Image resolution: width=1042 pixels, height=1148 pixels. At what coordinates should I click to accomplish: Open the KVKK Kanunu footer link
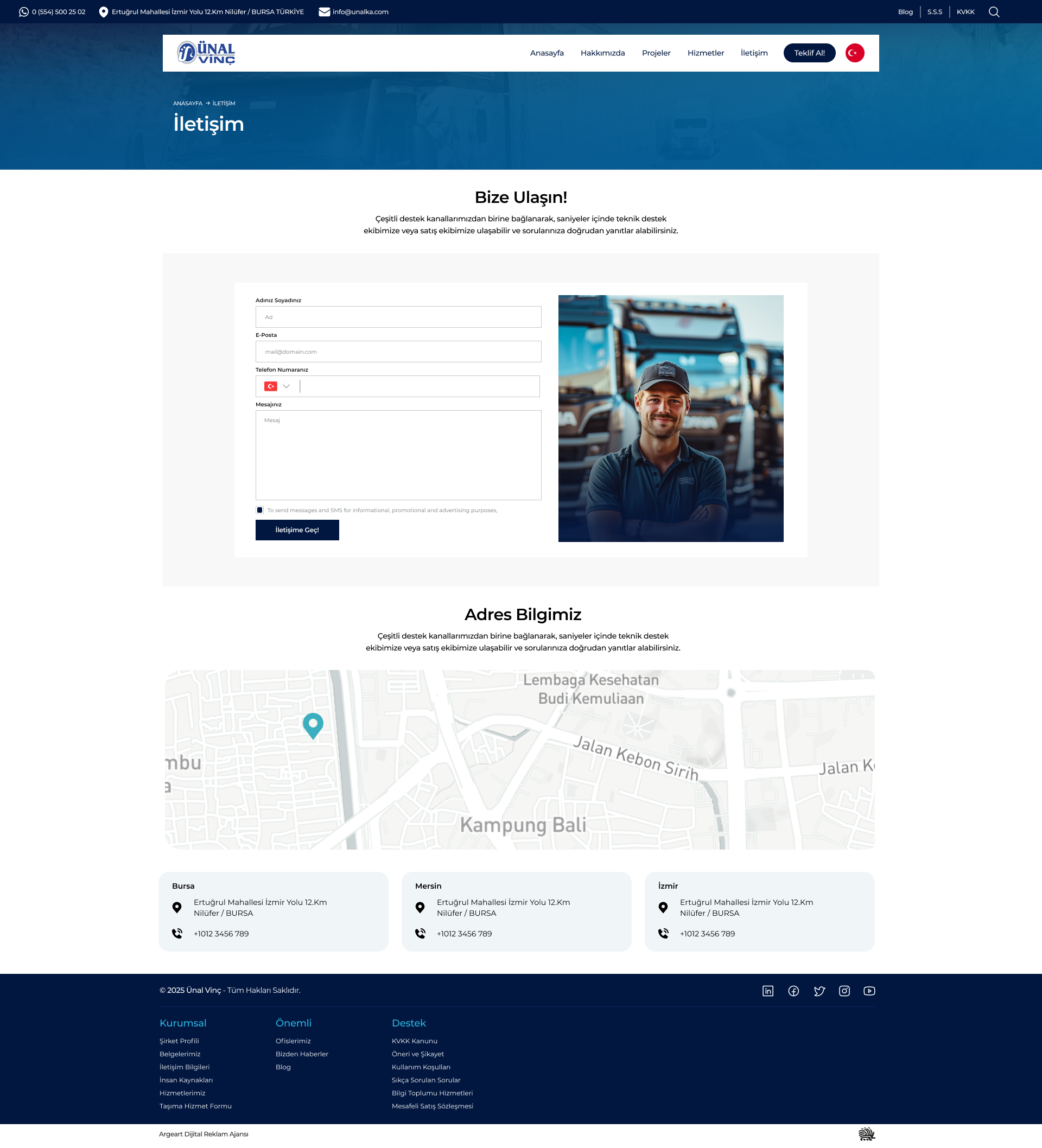[414, 1041]
